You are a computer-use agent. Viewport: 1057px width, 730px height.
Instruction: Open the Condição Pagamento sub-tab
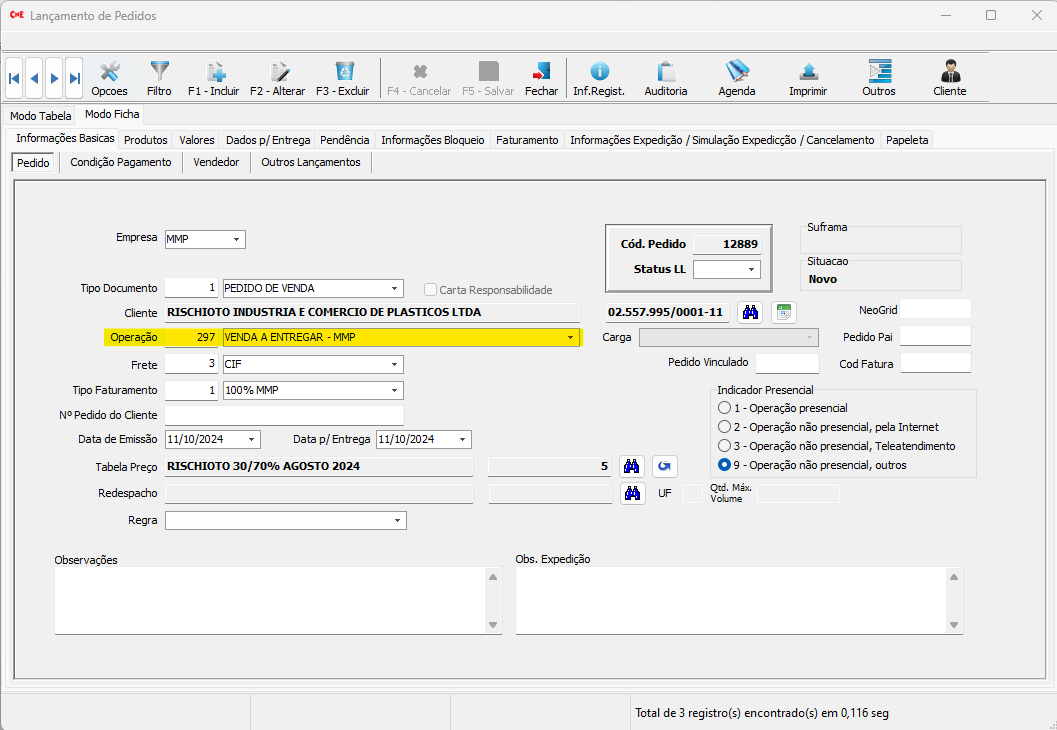(121, 162)
